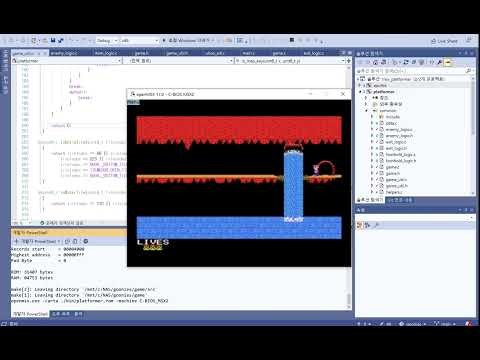Viewport: 480px width, 360px height.
Task: Select helpers.c in Solution Explorer
Action: pos(394,192)
